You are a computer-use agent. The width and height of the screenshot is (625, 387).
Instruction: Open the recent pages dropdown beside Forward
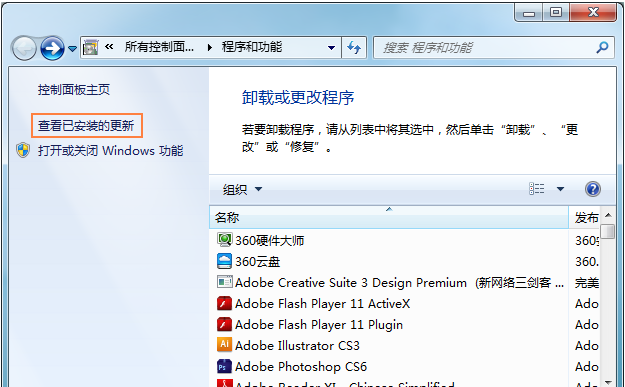point(72,49)
